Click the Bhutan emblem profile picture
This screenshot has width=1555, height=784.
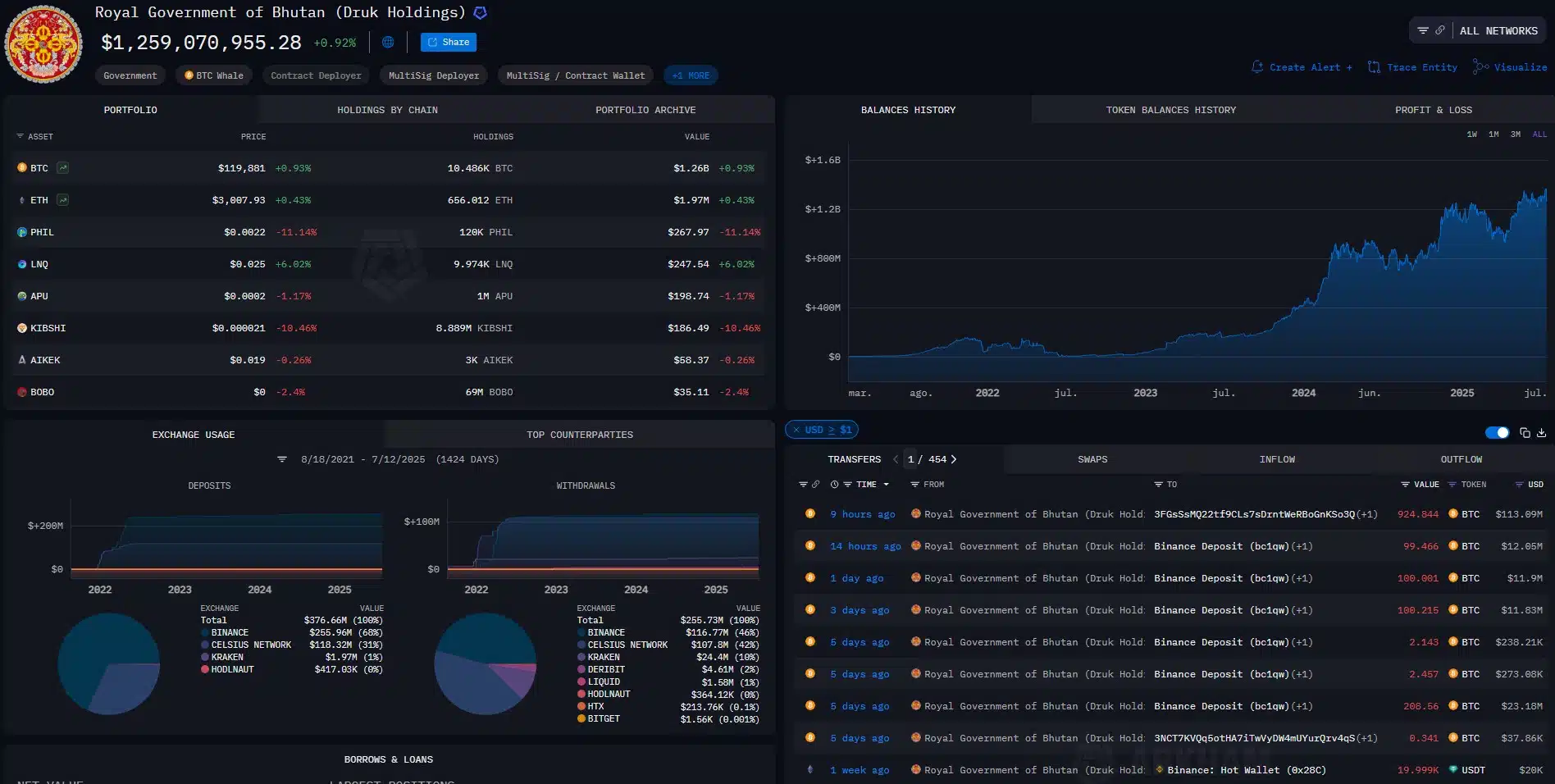[x=43, y=44]
